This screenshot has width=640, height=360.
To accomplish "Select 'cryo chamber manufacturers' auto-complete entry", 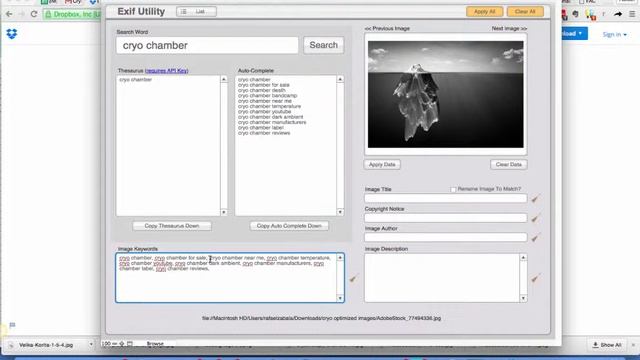I will (272, 122).
